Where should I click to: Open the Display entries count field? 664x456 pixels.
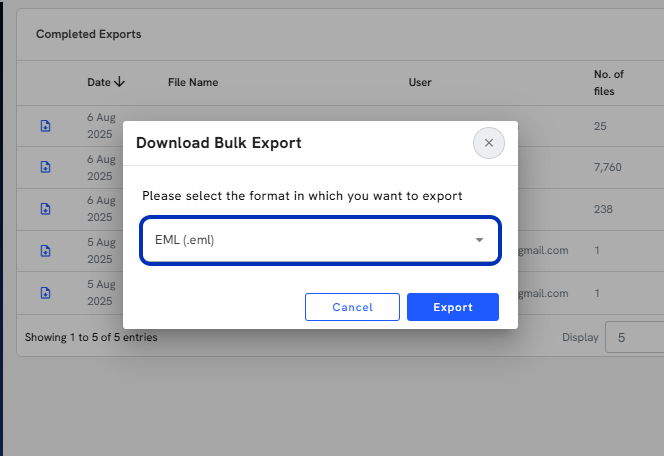click(634, 337)
